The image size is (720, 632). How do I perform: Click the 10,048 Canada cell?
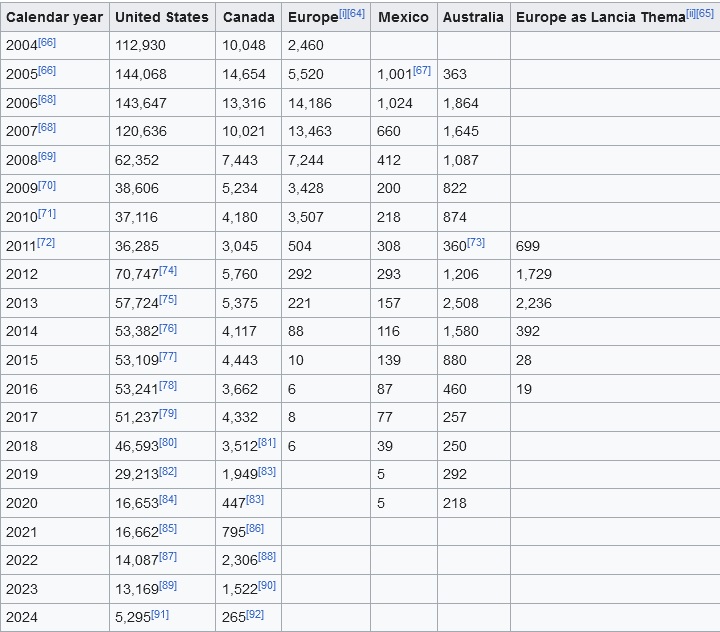pyautogui.click(x=248, y=45)
